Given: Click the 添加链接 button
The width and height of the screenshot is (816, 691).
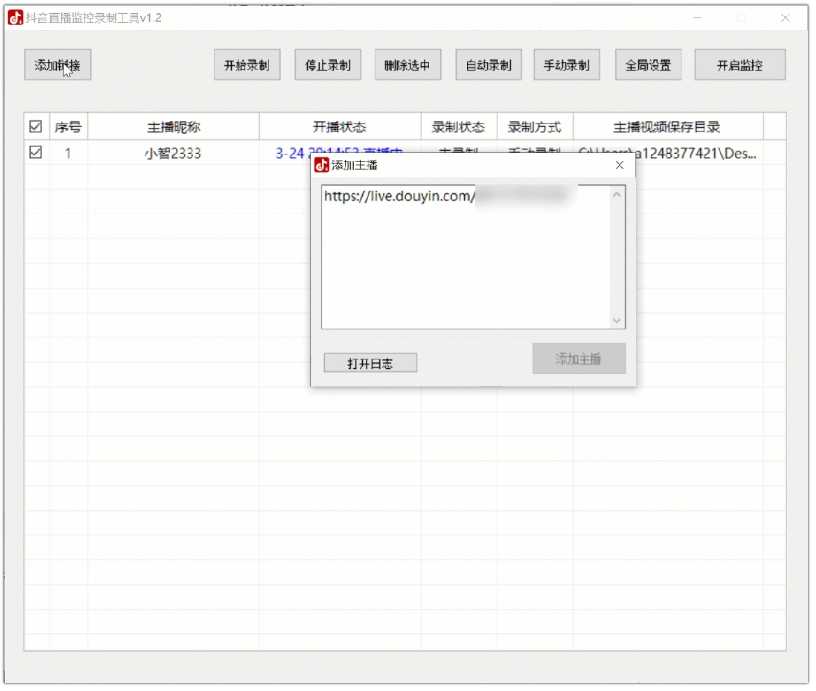Looking at the screenshot, I should tap(58, 65).
